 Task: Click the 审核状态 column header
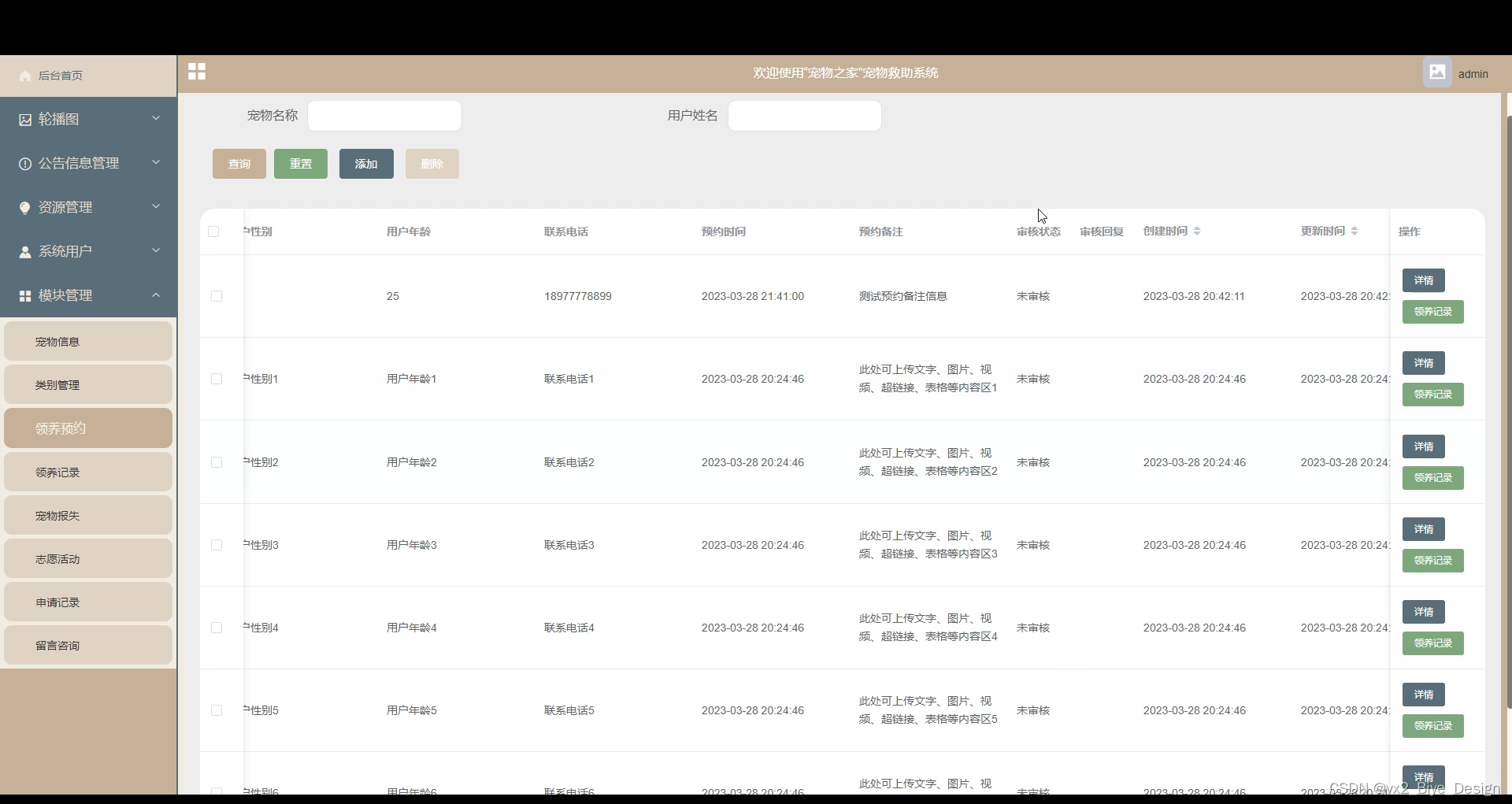[x=1039, y=232]
